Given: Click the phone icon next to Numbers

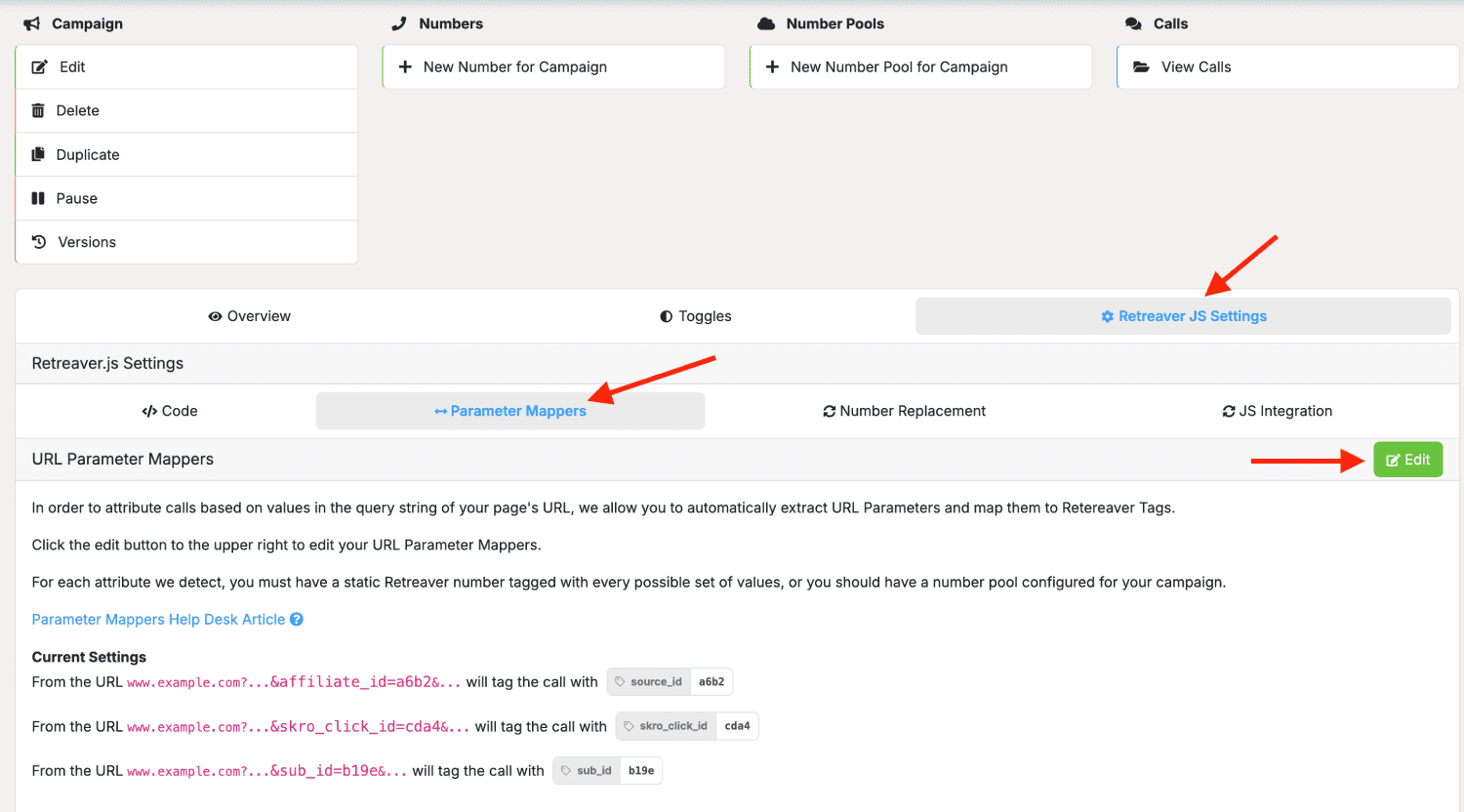Looking at the screenshot, I should (398, 23).
